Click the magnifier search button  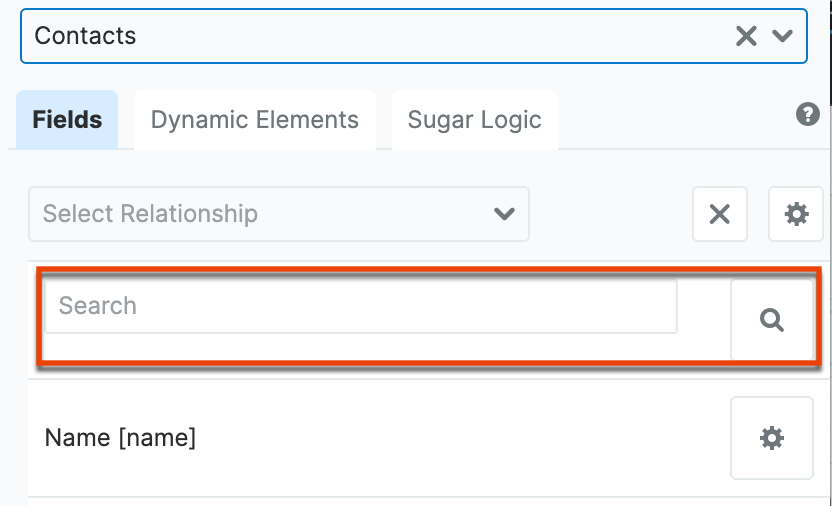tap(771, 320)
